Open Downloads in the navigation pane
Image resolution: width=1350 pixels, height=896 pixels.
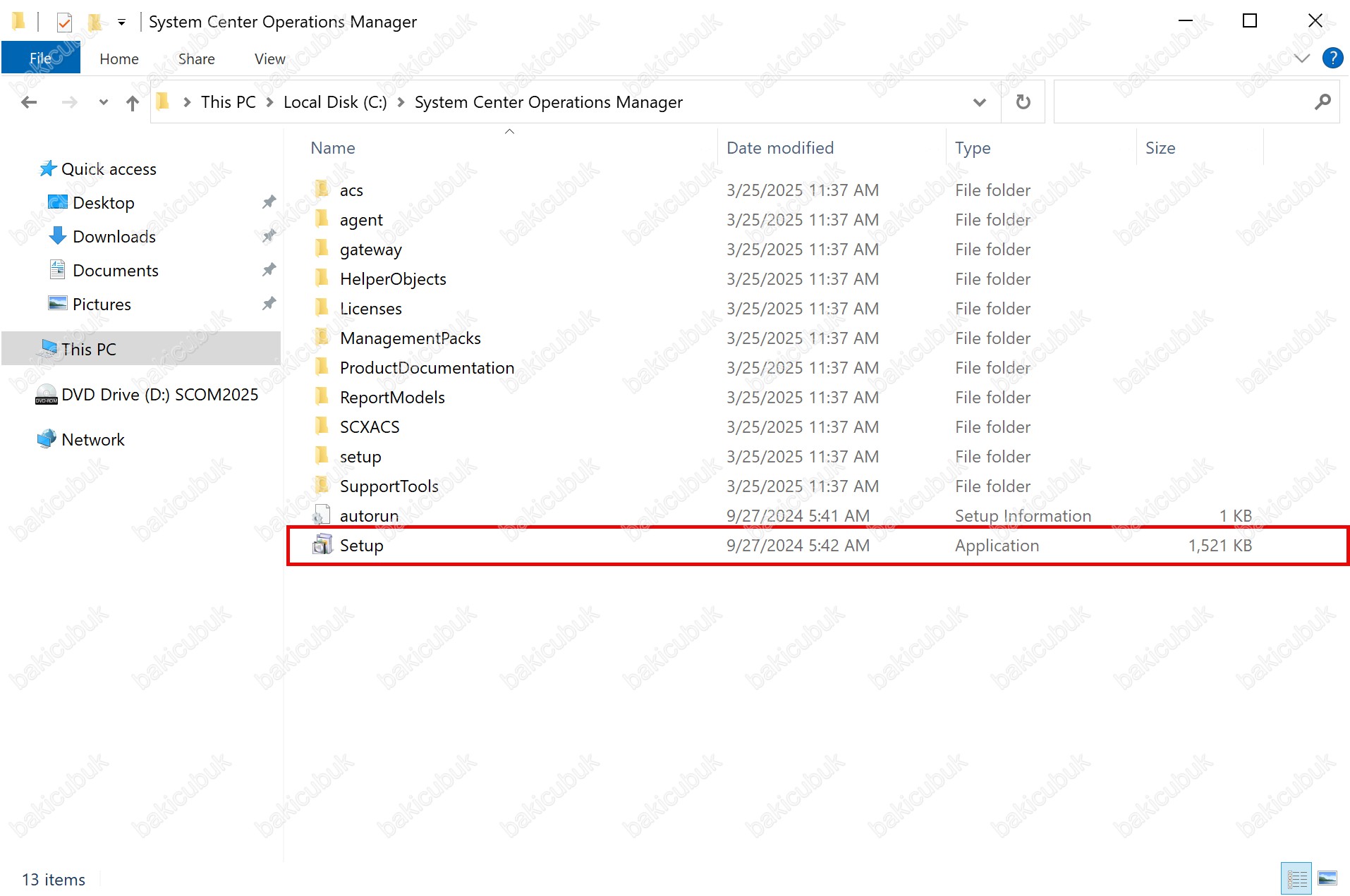pyautogui.click(x=114, y=237)
